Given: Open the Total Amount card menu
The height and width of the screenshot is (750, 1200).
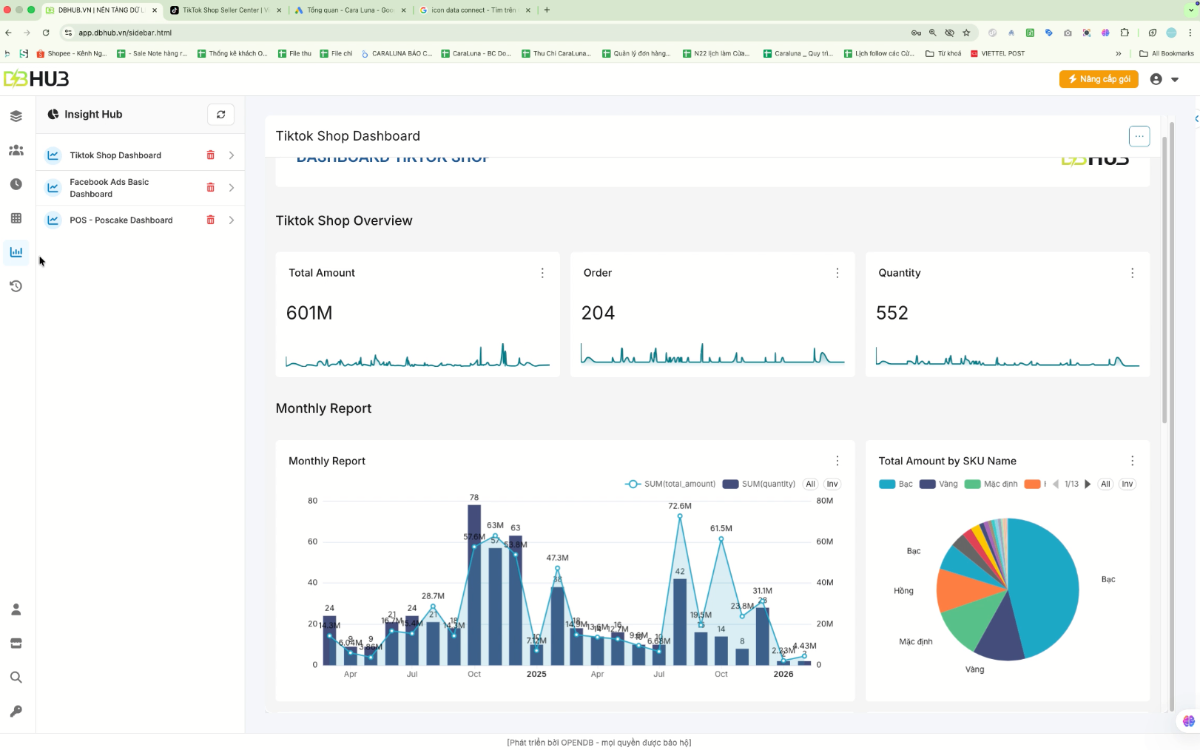Looking at the screenshot, I should click(x=543, y=273).
